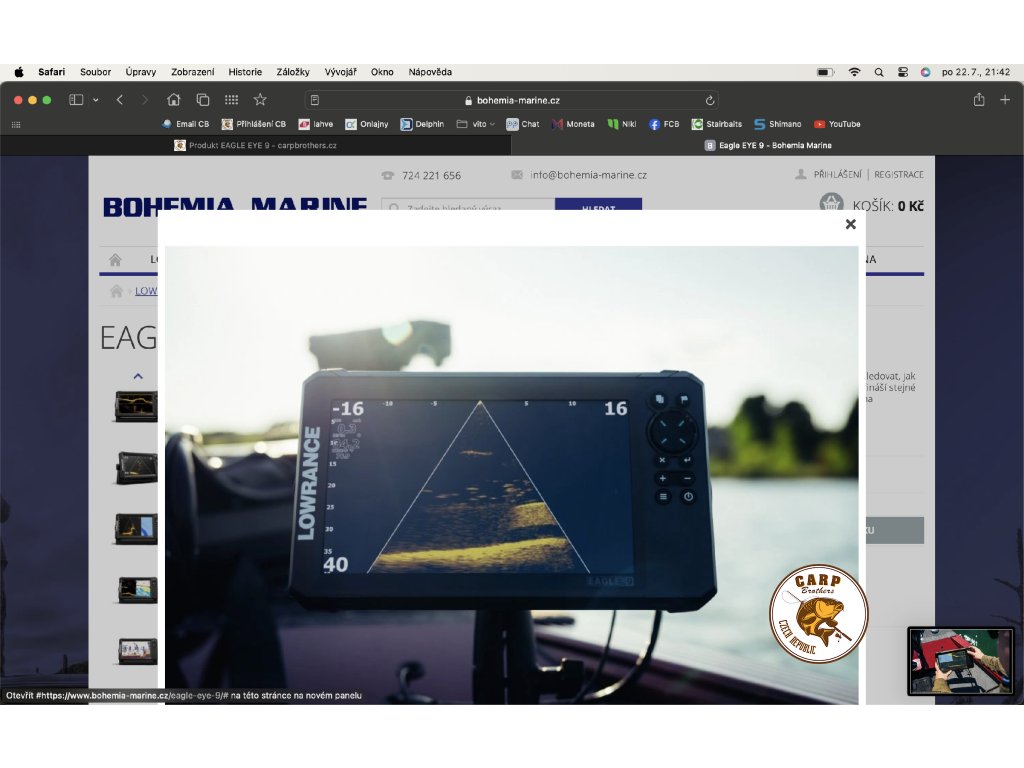Click the phone number 724 221 656
The width and height of the screenshot is (1024, 768).
coord(431,175)
